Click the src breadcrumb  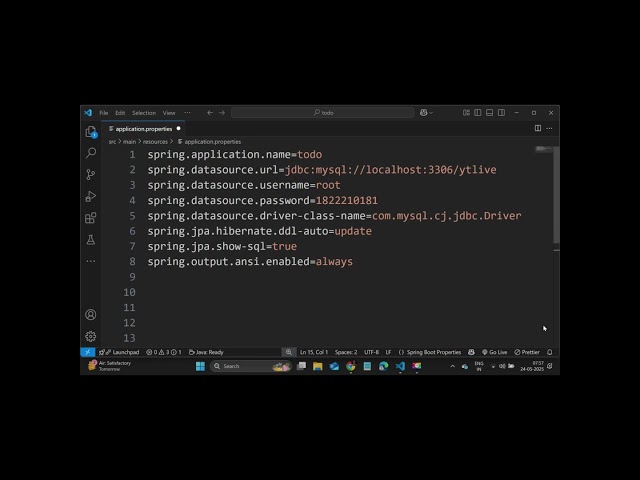(x=112, y=142)
